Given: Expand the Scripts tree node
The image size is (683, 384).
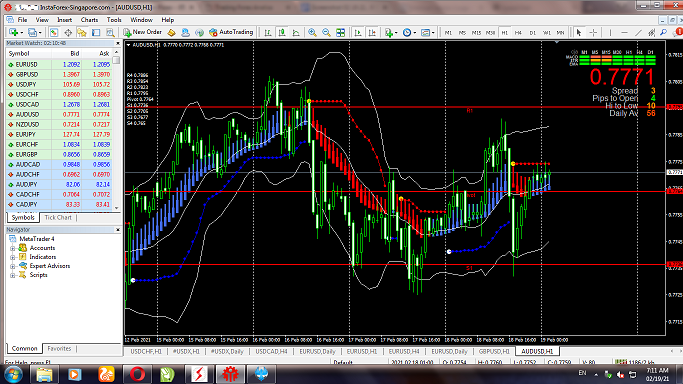Looking at the screenshot, I should tap(13, 275).
